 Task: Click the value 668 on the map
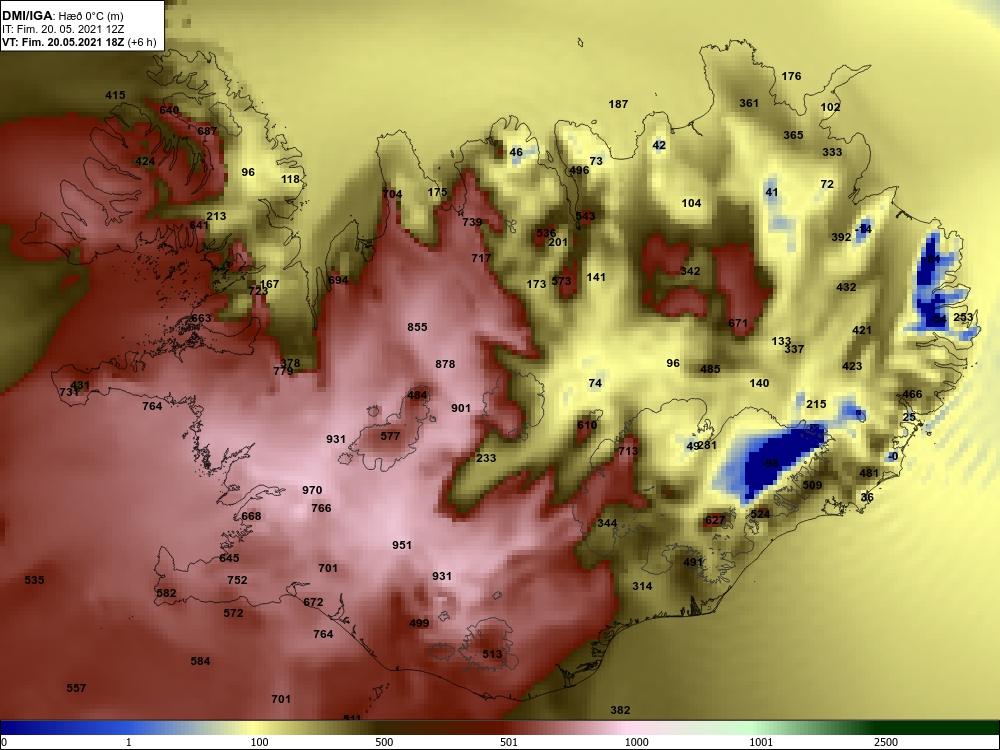tap(251, 515)
